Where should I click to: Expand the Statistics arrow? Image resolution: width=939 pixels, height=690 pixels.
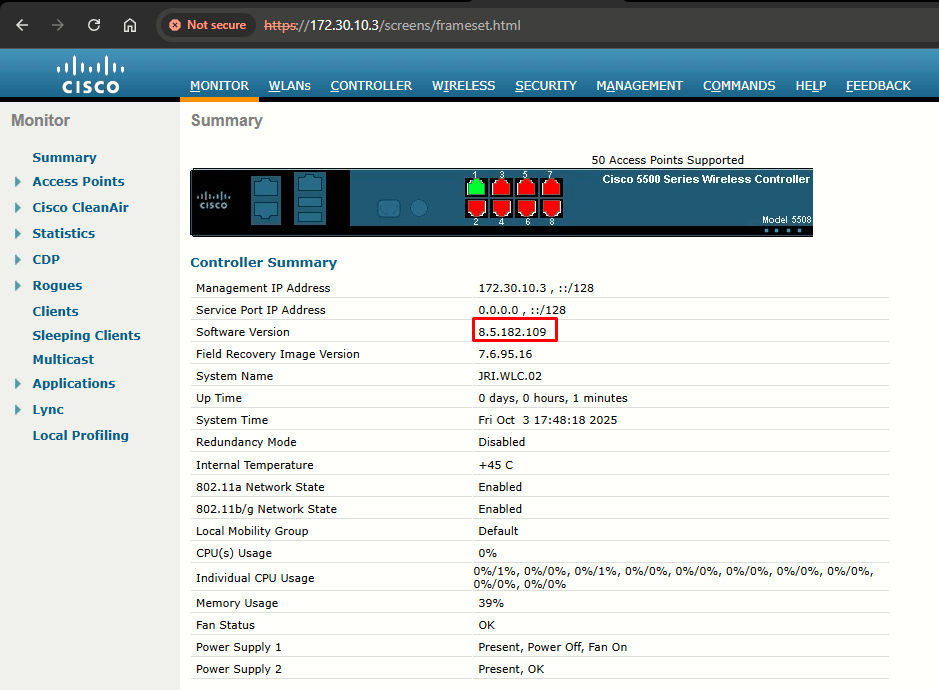pyautogui.click(x=18, y=234)
